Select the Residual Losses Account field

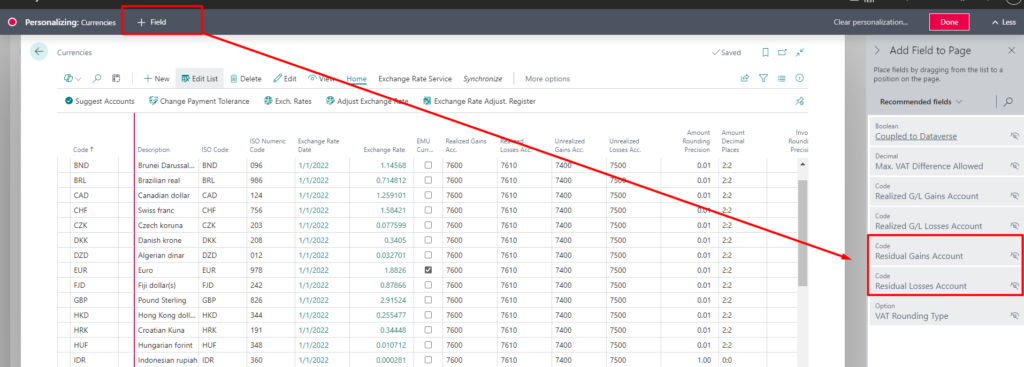click(x=946, y=281)
